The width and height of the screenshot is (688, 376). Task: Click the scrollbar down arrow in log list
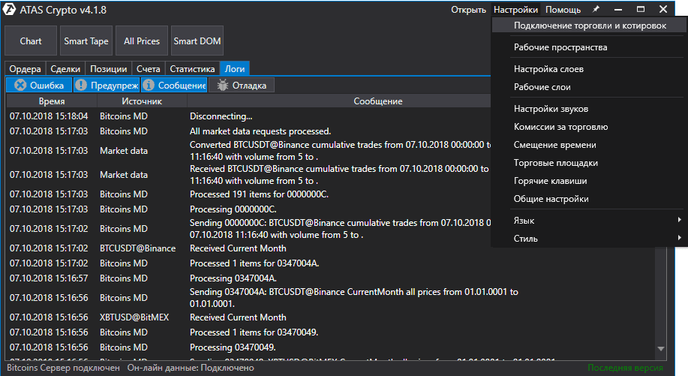661,349
